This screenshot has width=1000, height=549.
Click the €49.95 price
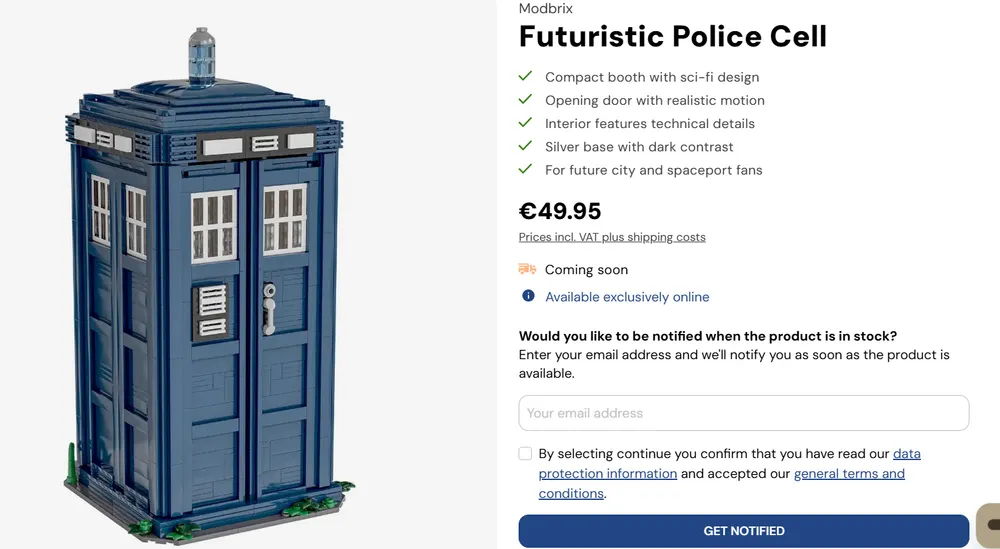560,211
